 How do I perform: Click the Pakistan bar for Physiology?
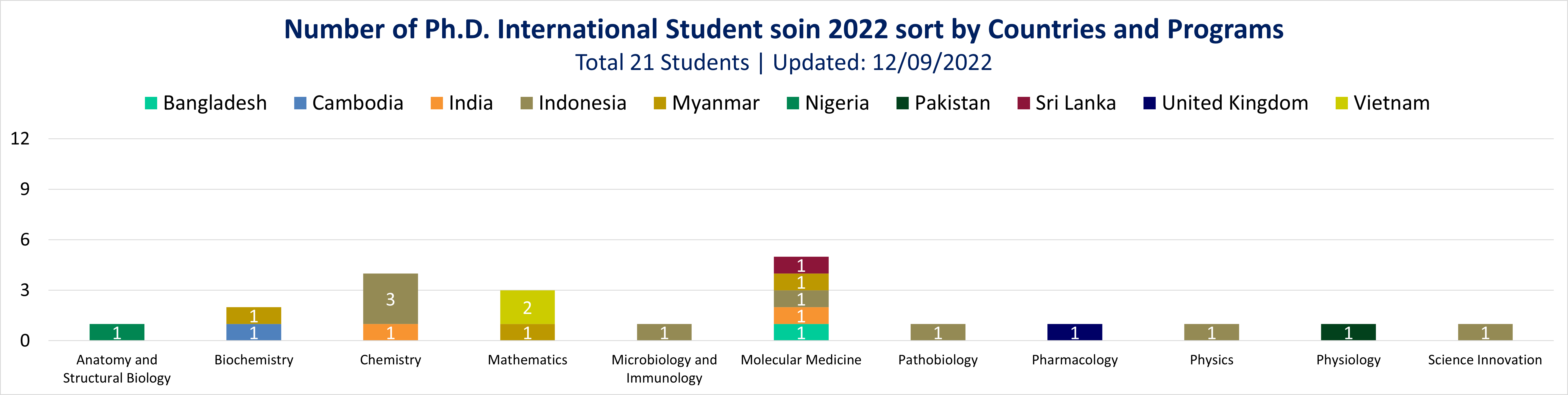point(1348,332)
